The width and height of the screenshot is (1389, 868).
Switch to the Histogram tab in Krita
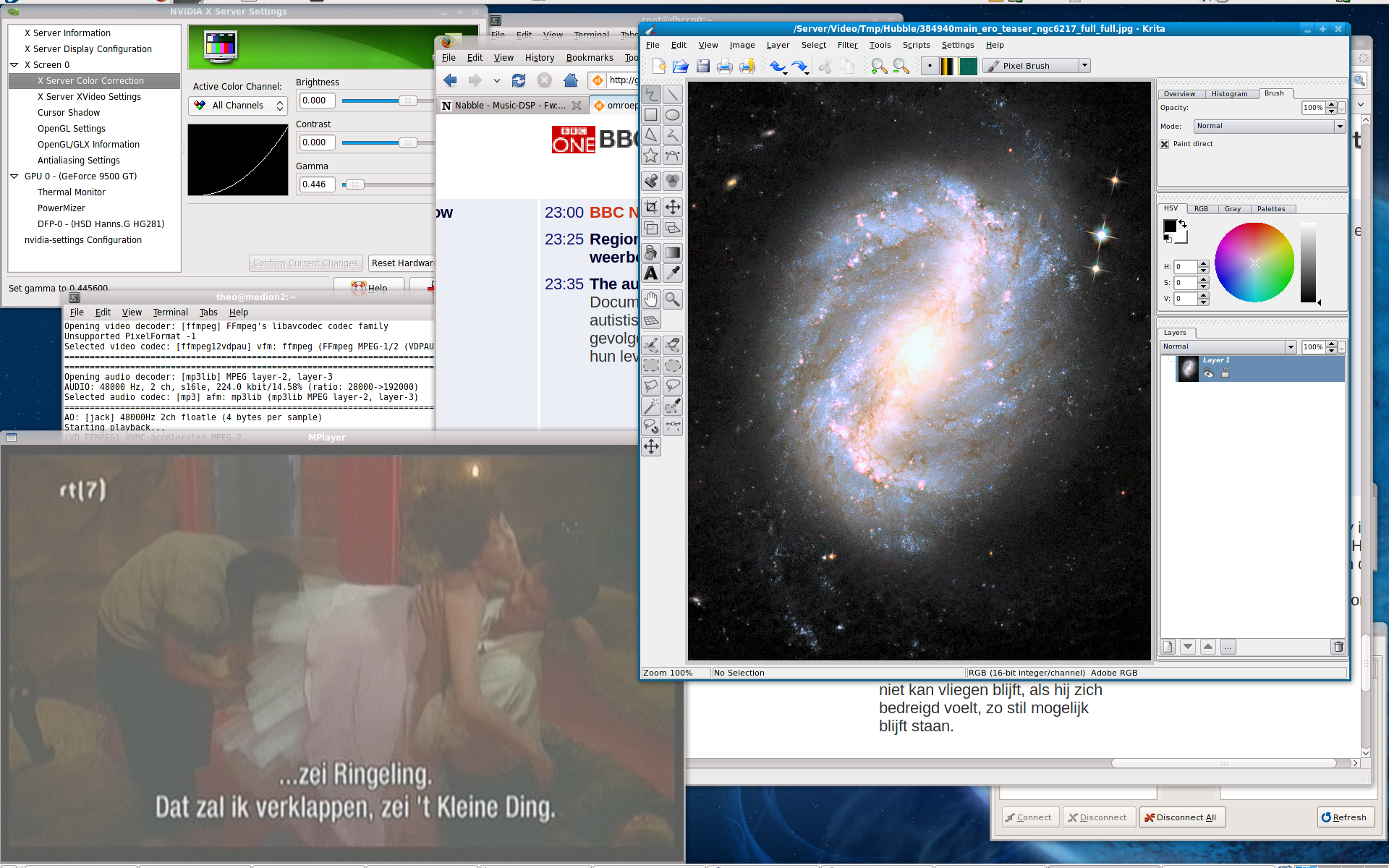1229,94
